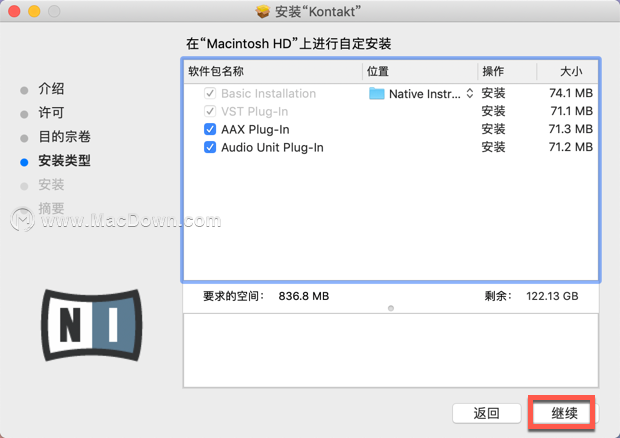Click the Basic Installation package name
The width and height of the screenshot is (620, 438).
tap(268, 94)
